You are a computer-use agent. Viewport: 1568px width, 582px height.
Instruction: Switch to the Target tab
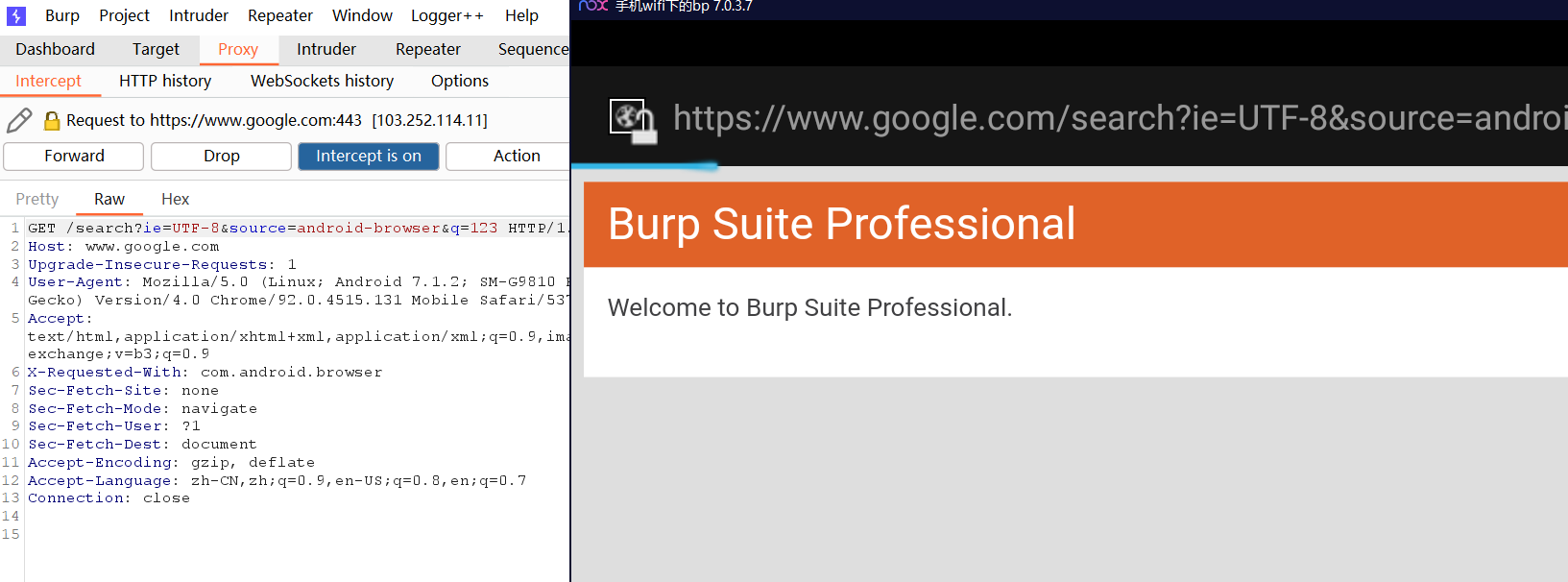tap(156, 50)
